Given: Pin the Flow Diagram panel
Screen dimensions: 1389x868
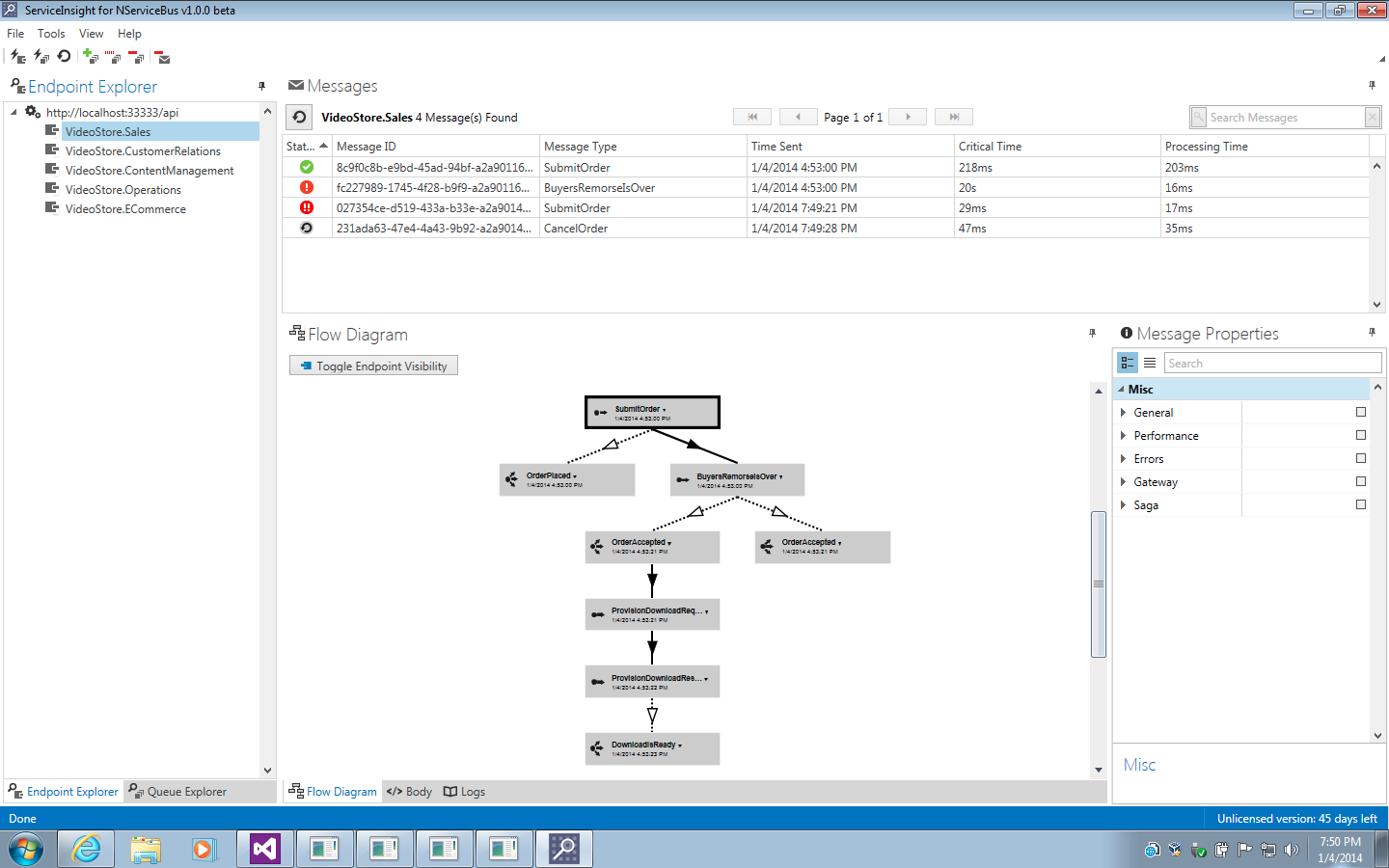Looking at the screenshot, I should (x=1092, y=333).
